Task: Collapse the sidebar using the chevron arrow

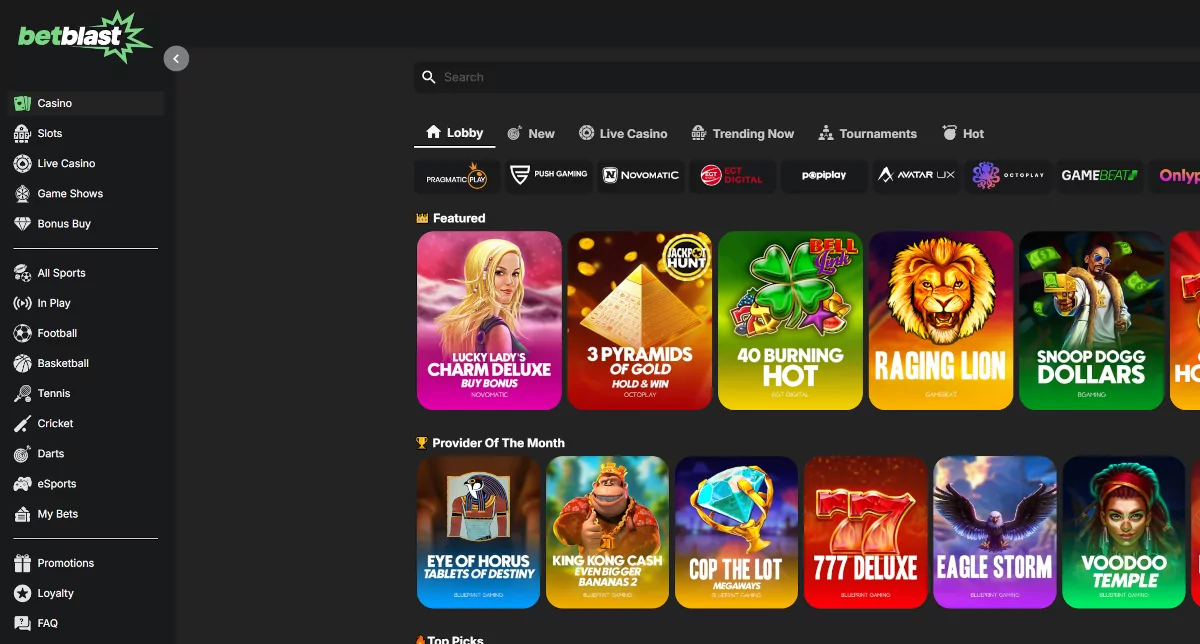Action: click(x=176, y=58)
